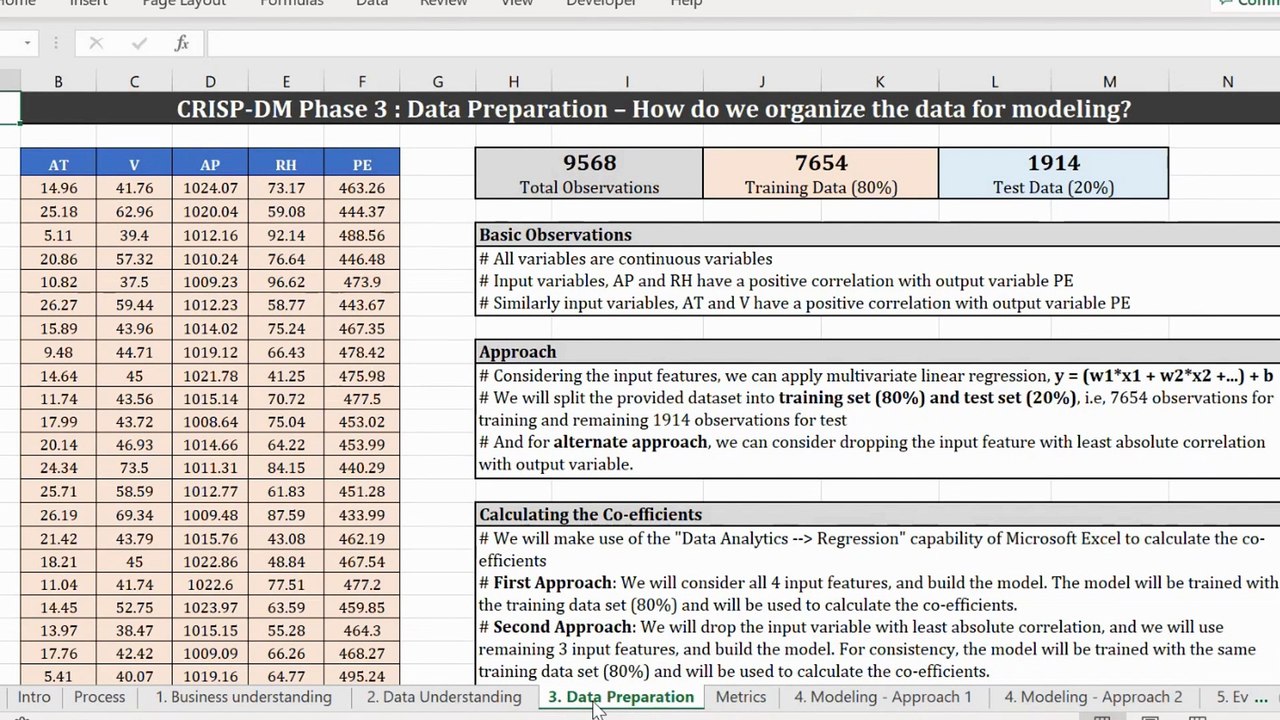Click the AP table header cell
The height and width of the screenshot is (720, 1280).
(x=210, y=165)
